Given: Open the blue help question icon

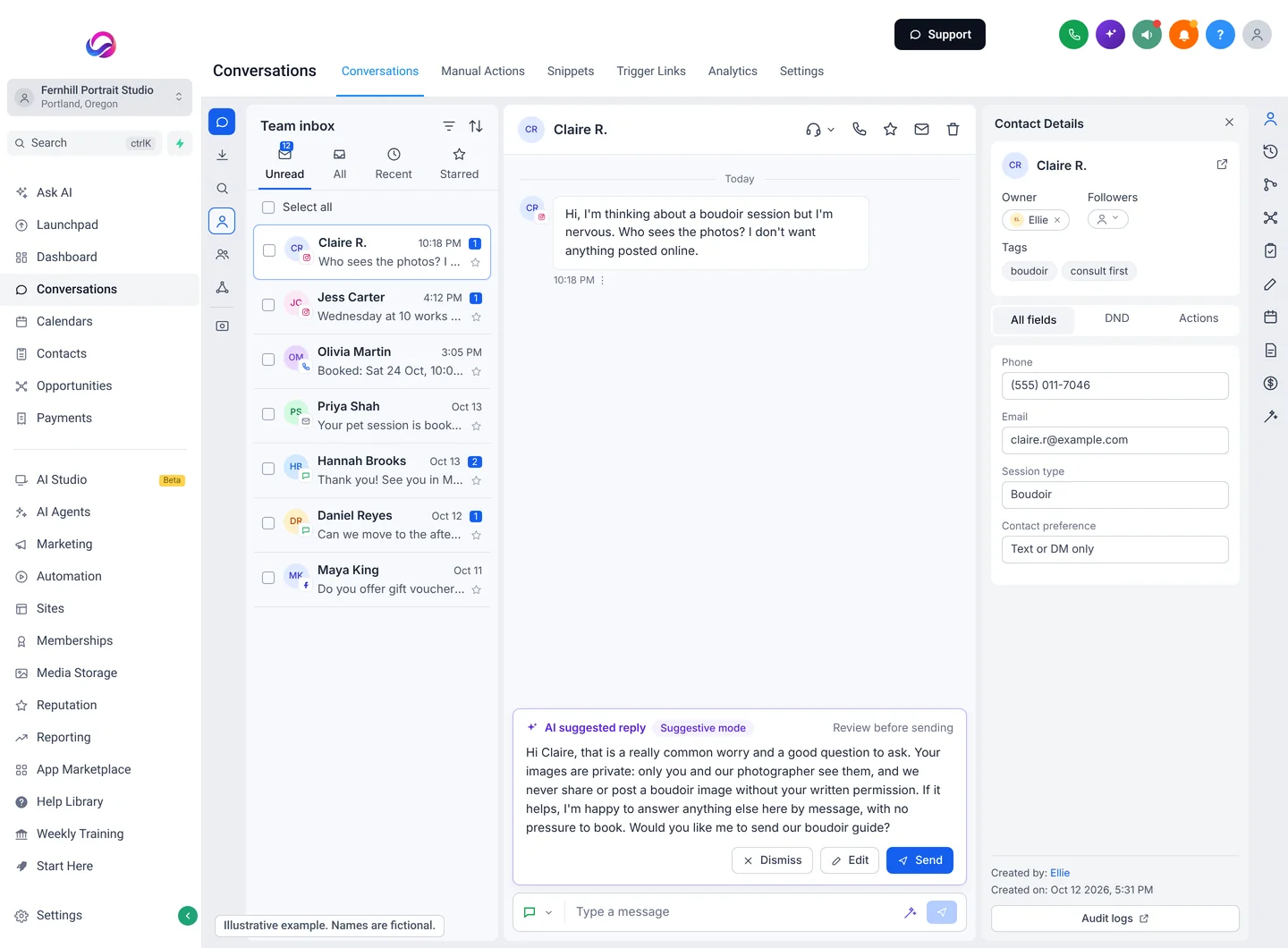Looking at the screenshot, I should click(1220, 35).
